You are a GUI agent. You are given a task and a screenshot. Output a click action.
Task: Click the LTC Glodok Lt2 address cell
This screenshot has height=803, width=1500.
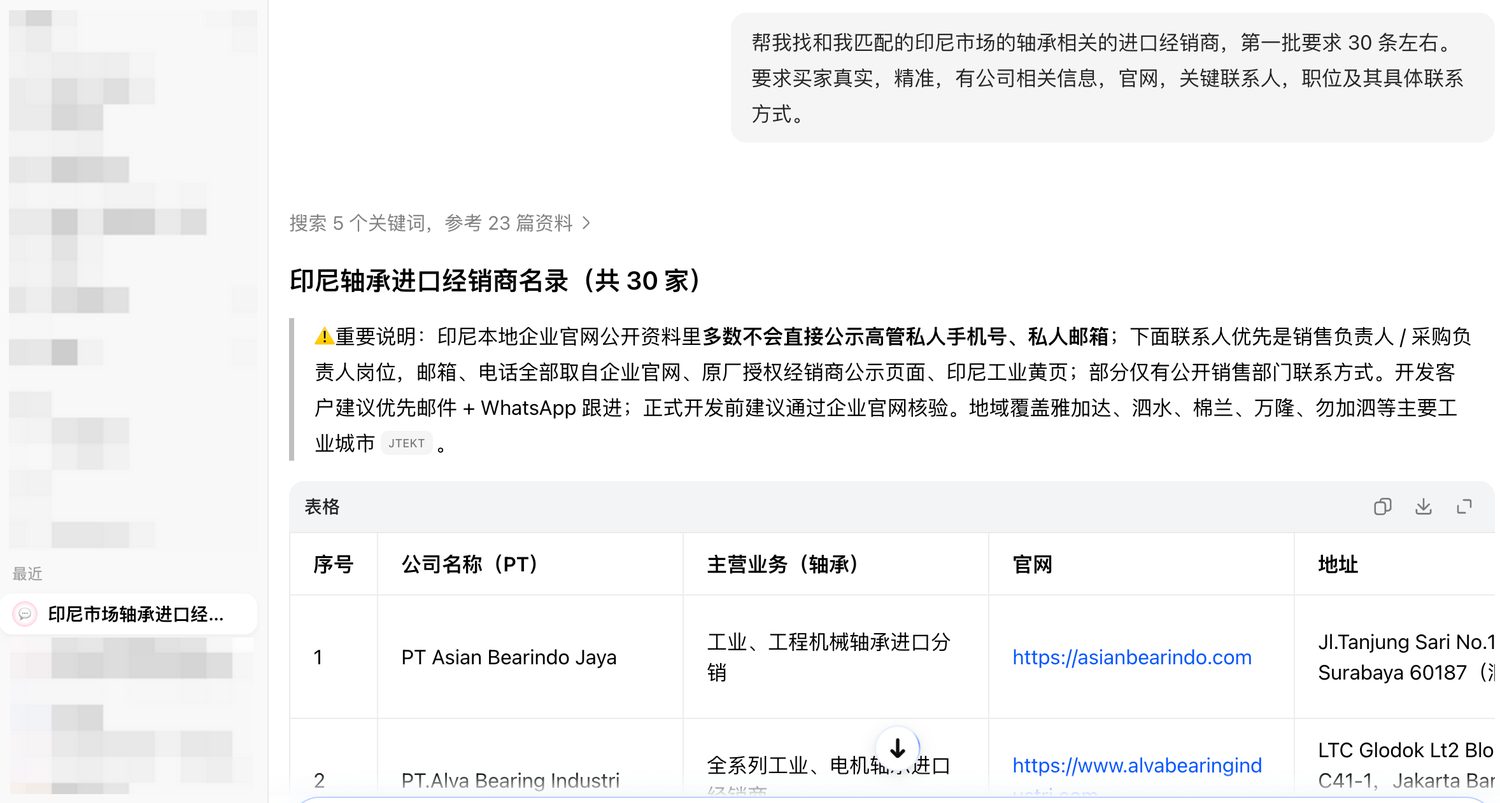[1397, 761]
